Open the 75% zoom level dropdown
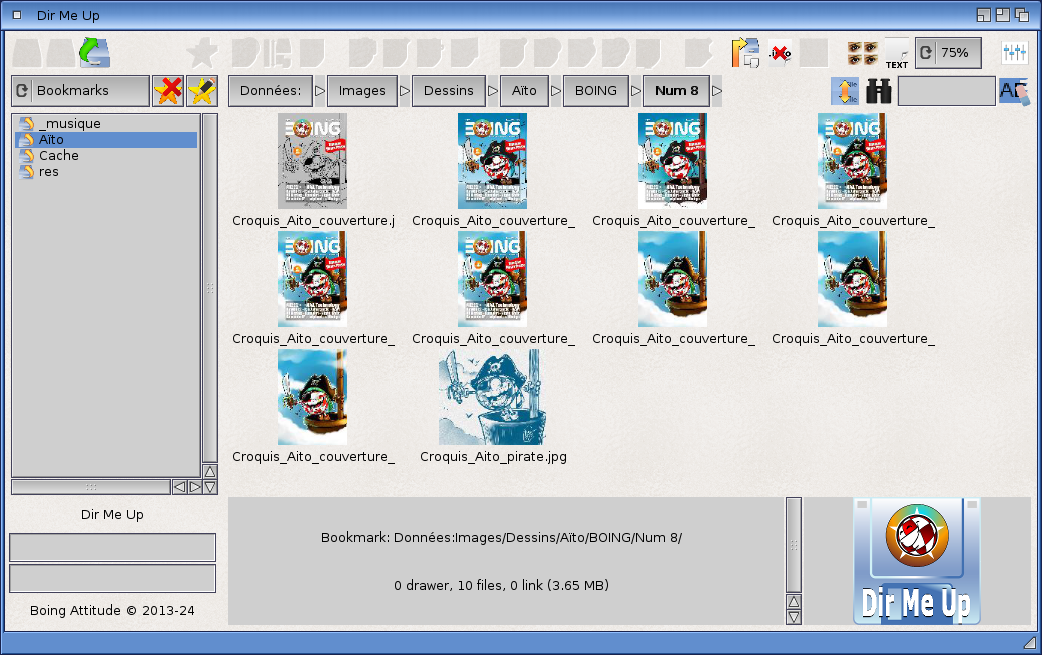The height and width of the screenshot is (655, 1042). [x=947, y=53]
